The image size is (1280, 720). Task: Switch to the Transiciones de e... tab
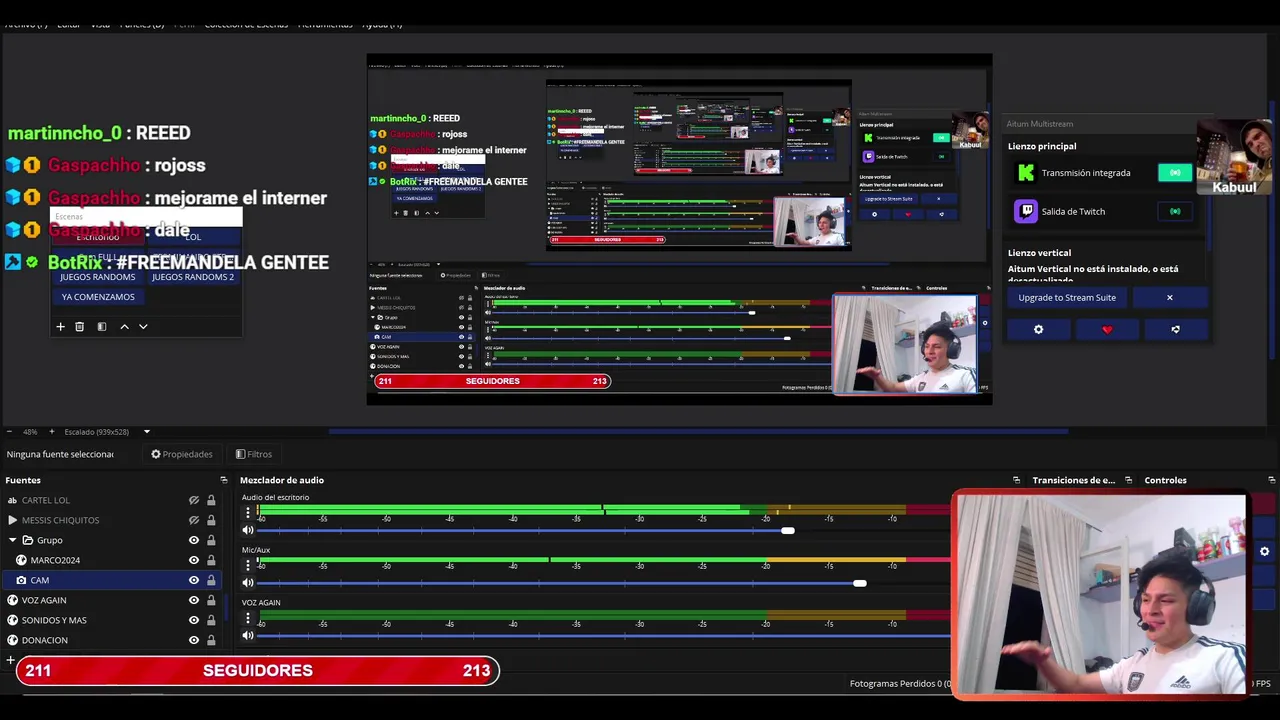click(x=1073, y=480)
